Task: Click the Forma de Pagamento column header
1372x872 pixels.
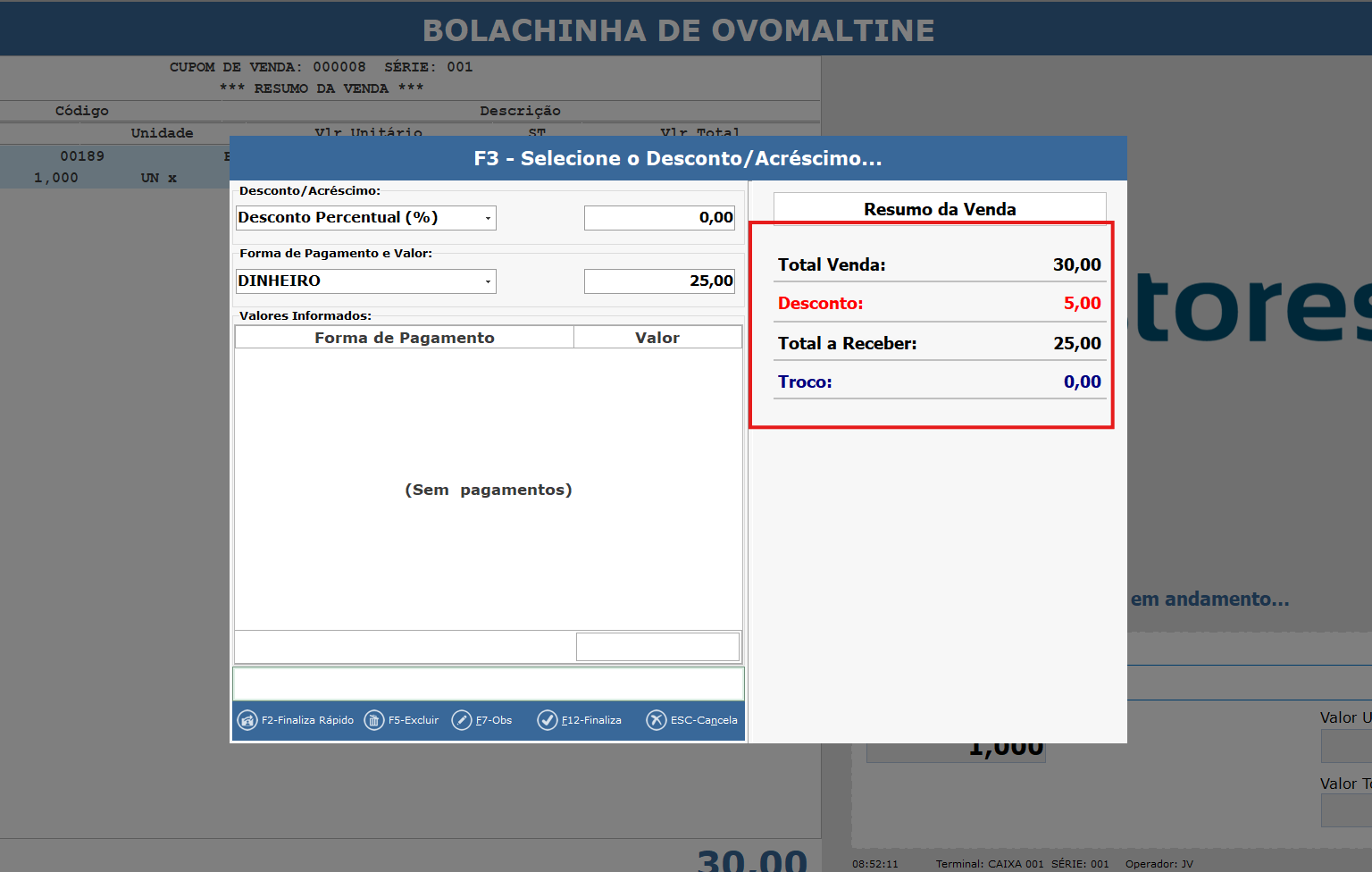Action: [x=404, y=338]
